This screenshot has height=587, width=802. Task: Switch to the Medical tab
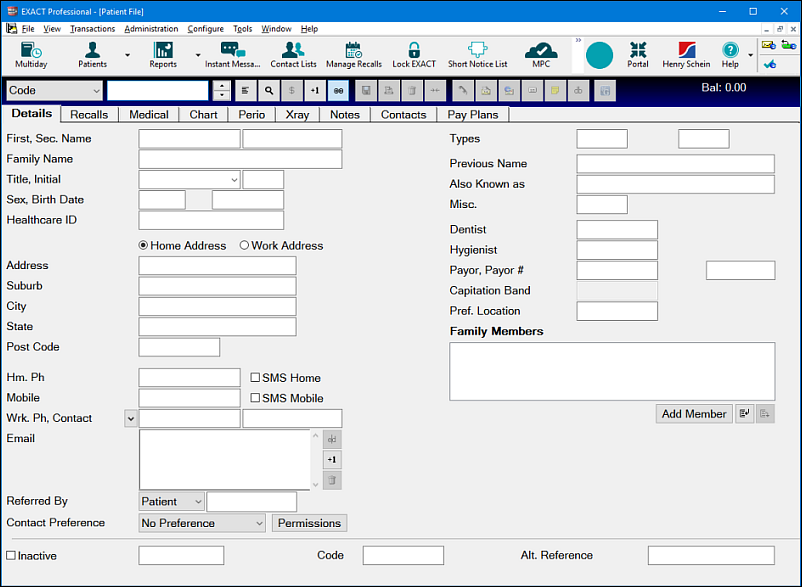tap(149, 115)
